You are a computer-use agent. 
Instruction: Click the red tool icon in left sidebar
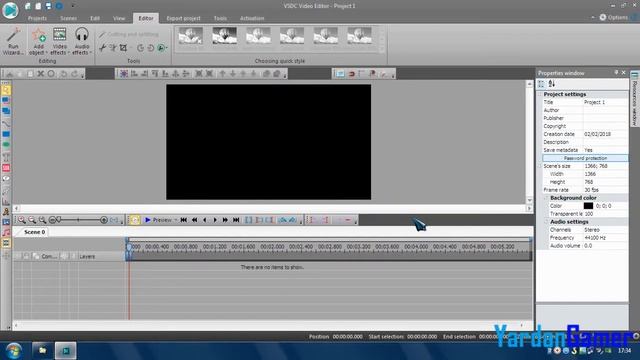click(6, 168)
